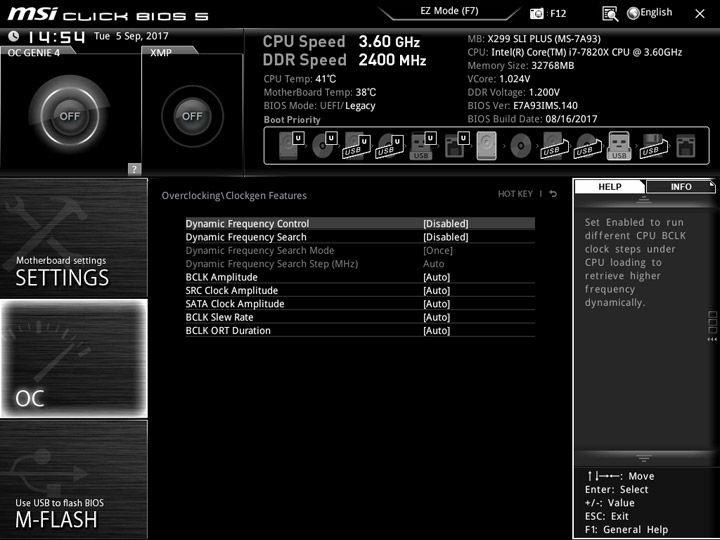Screen dimensions: 720x540
Task: Close the BIOS with the X button
Action: [x=700, y=14]
